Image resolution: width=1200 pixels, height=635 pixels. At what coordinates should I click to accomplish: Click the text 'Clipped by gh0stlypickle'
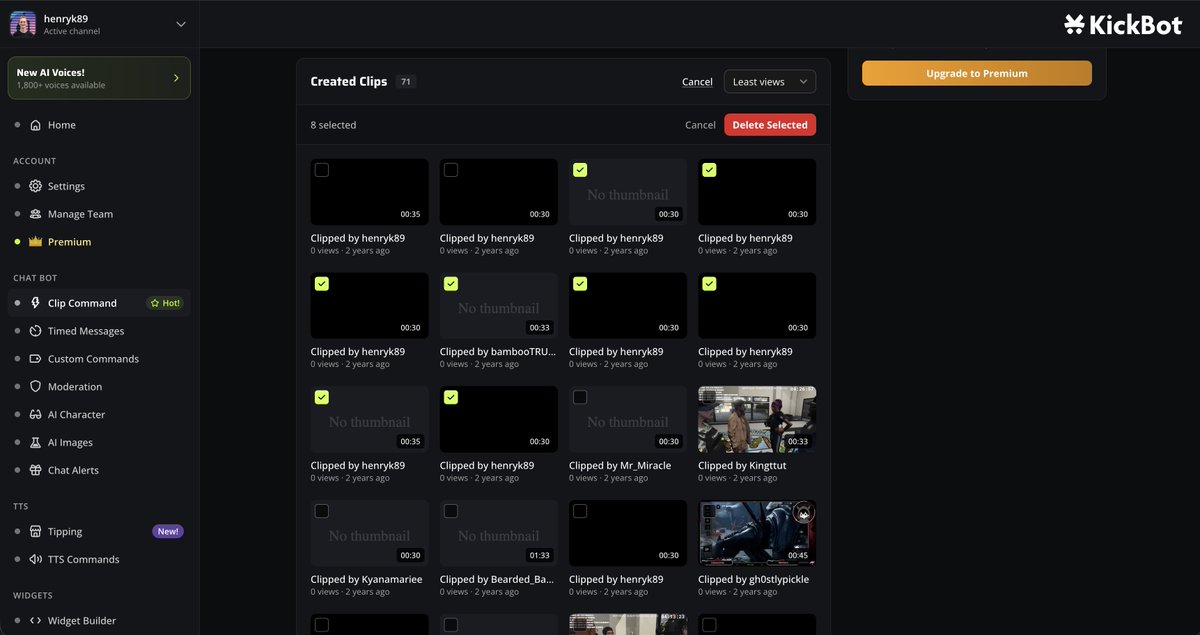point(754,580)
